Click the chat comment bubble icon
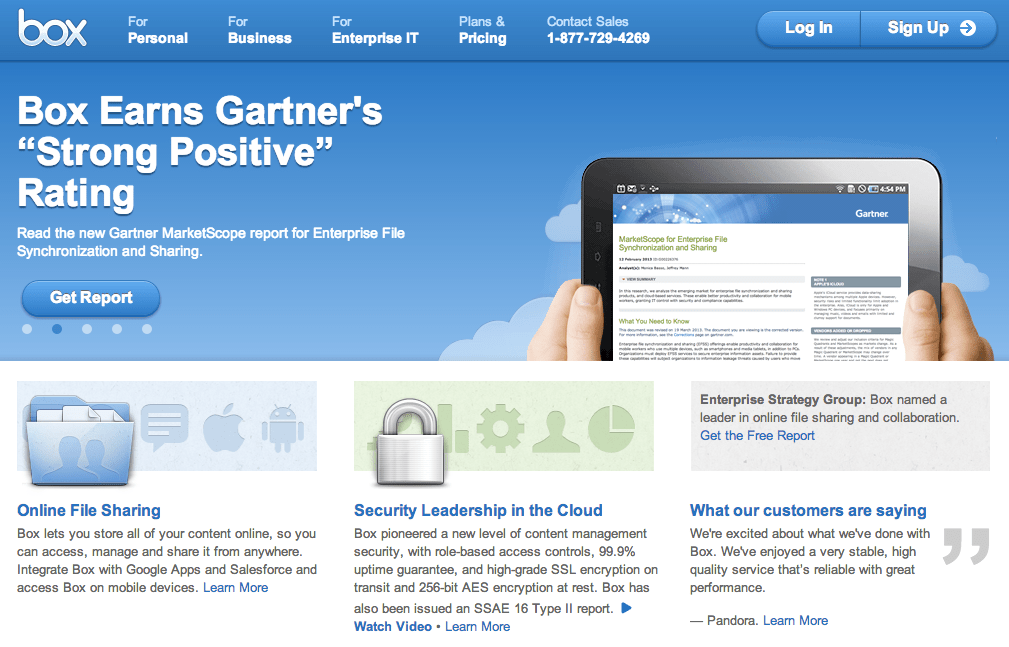The height and width of the screenshot is (647, 1009). coord(165,427)
